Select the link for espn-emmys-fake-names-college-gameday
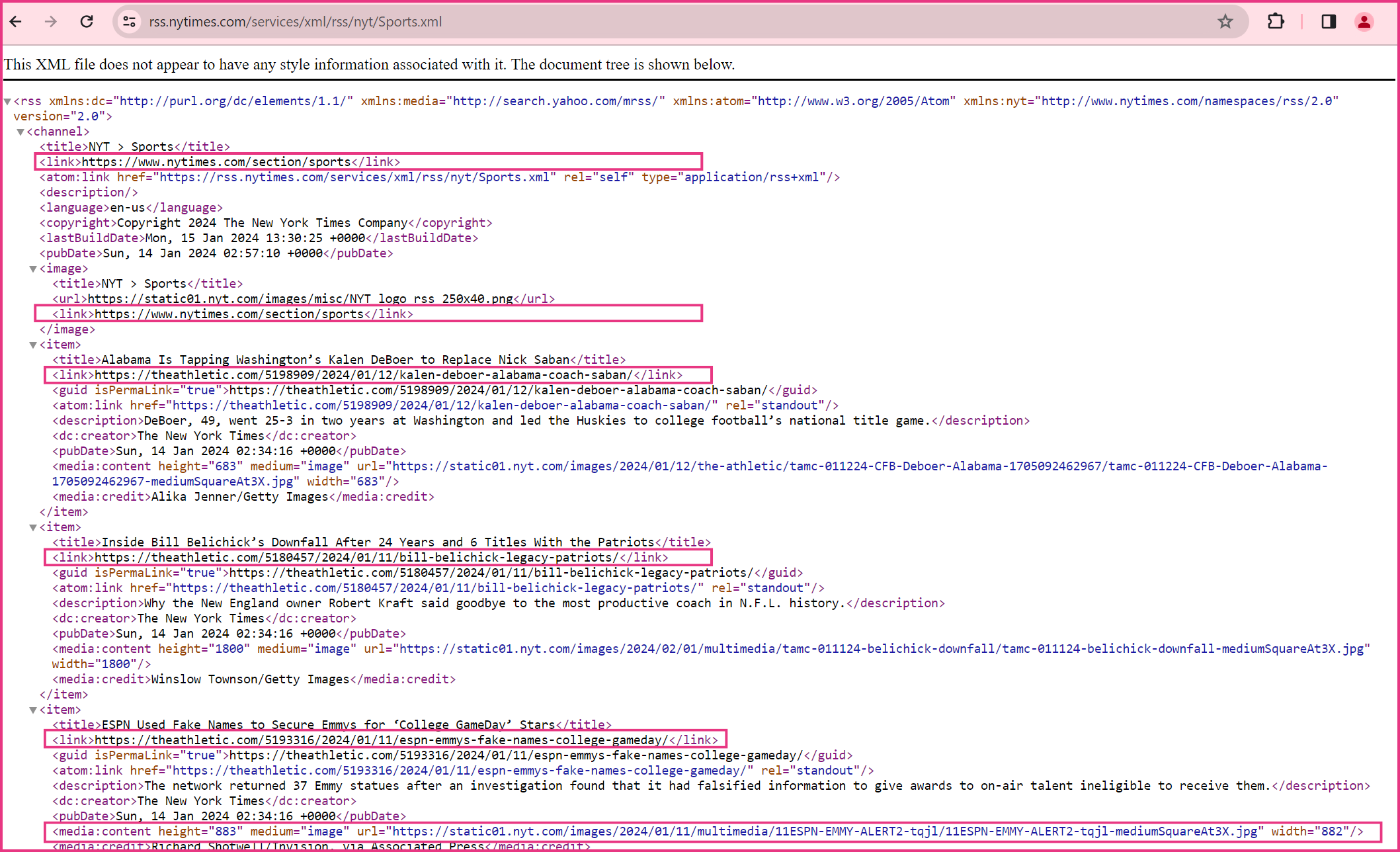This screenshot has width=1400, height=852. [x=386, y=740]
